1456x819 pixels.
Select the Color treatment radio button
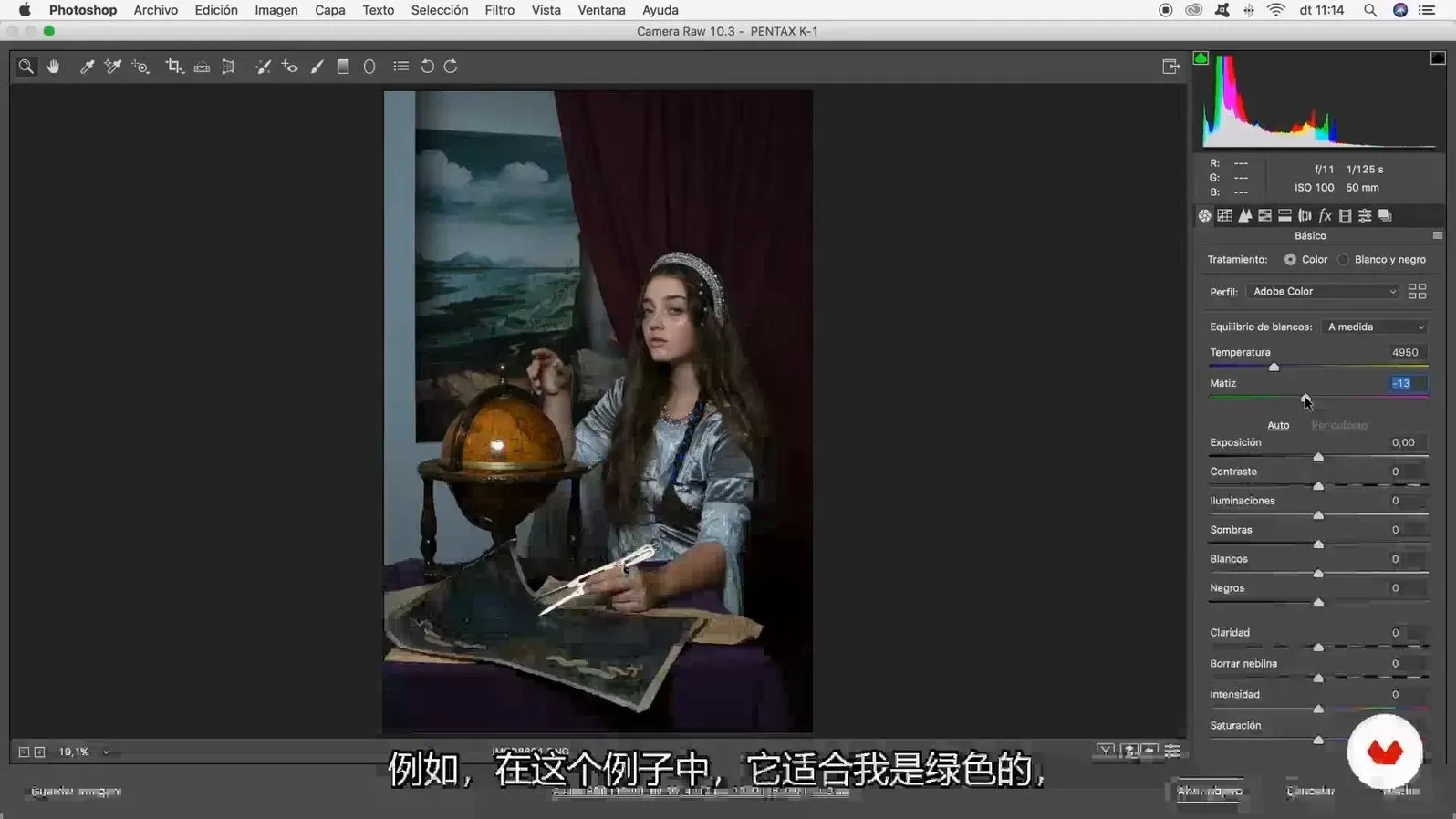click(1290, 260)
